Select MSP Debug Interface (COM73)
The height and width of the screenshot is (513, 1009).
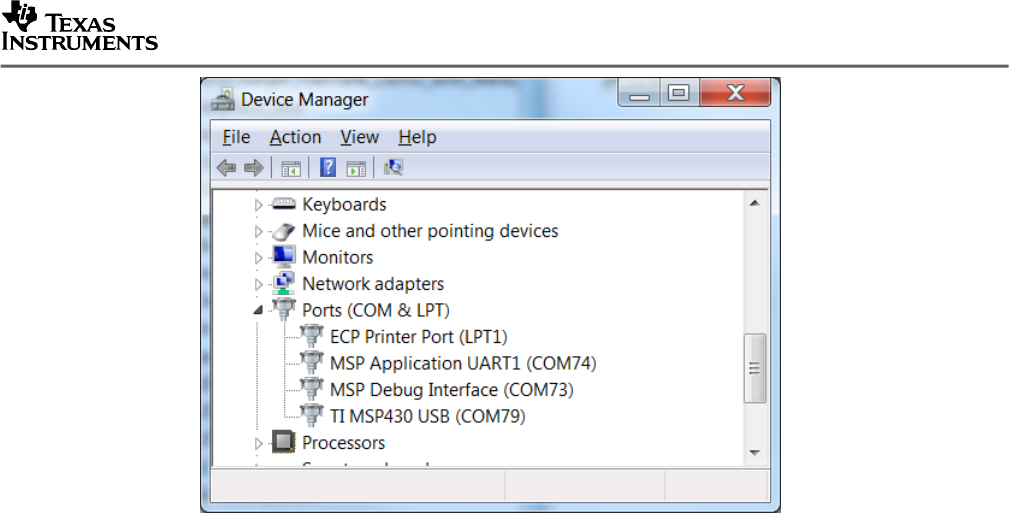pyautogui.click(x=451, y=390)
